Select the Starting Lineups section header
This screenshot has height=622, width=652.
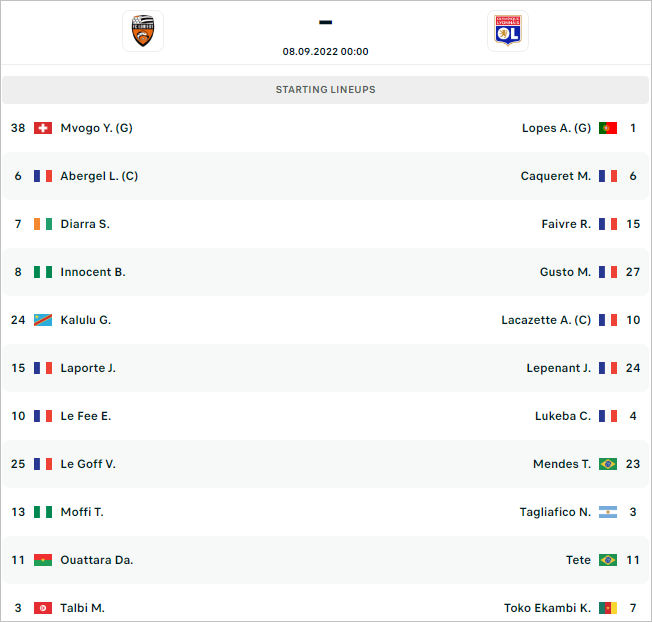(x=326, y=90)
